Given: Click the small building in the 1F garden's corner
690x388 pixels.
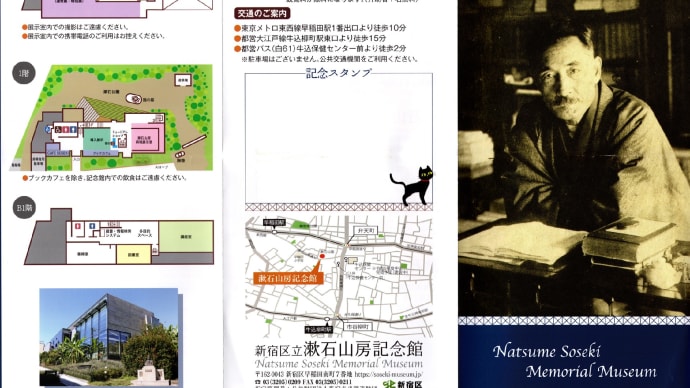Looking at the screenshot, I should pyautogui.click(x=183, y=81).
